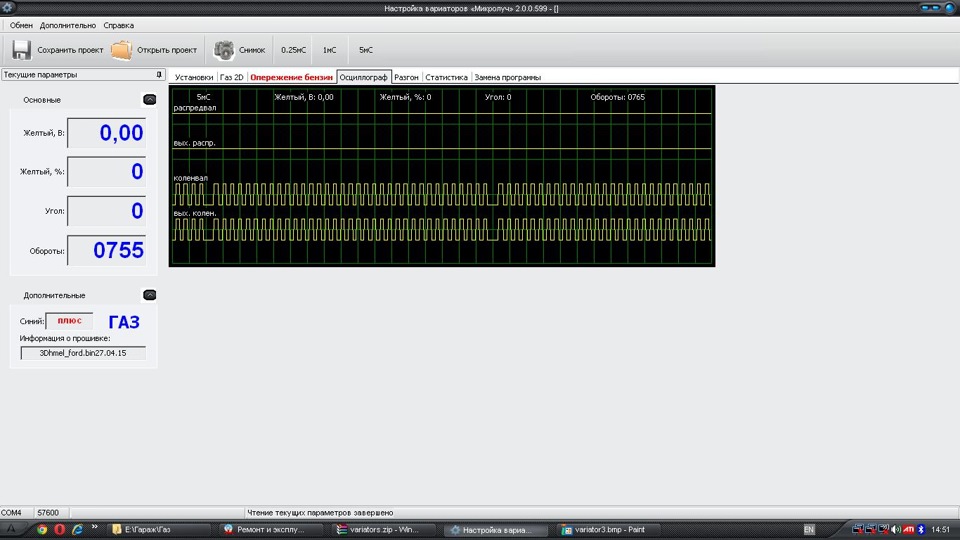The height and width of the screenshot is (540, 960).
Task: Select the 0.25мС timebase
Action: coord(293,50)
